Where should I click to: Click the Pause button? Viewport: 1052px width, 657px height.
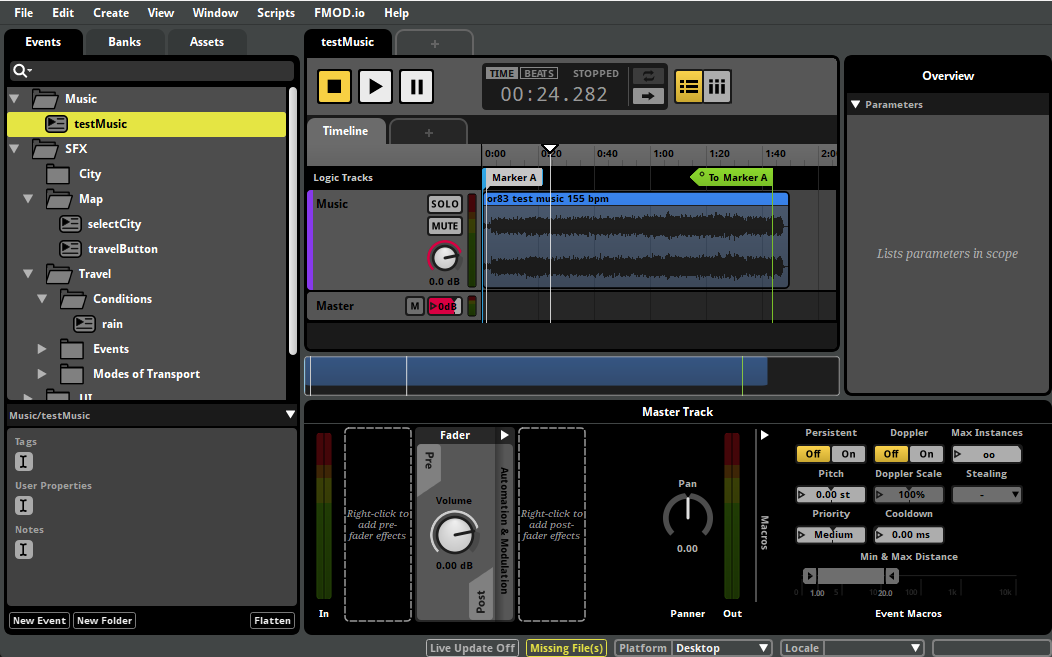pos(416,86)
